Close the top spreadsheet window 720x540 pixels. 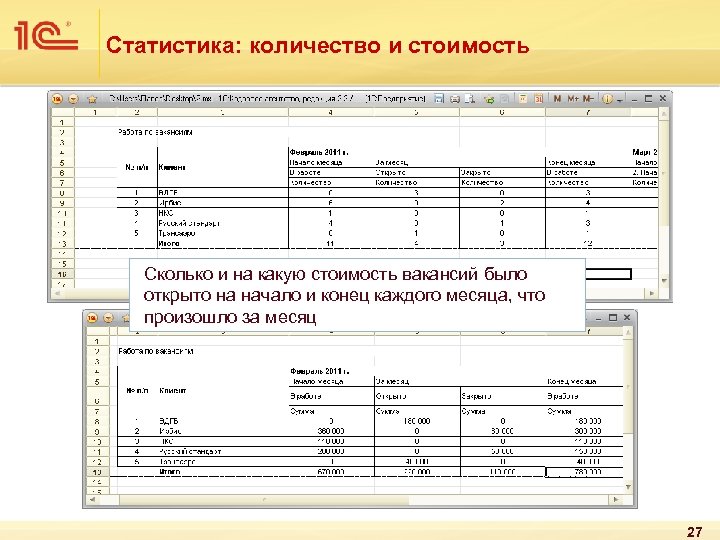click(663, 98)
